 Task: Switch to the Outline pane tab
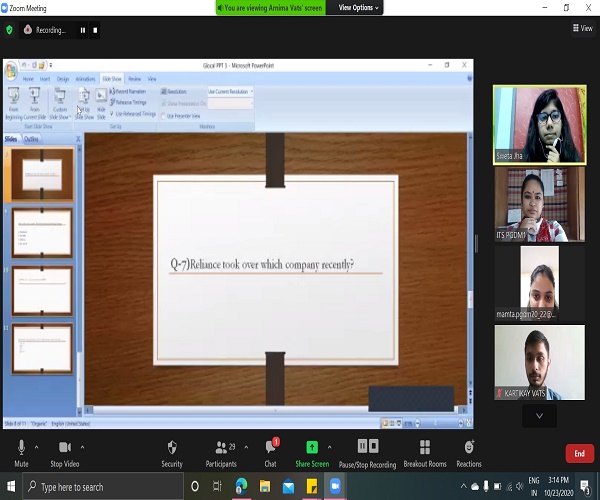pyautogui.click(x=31, y=139)
